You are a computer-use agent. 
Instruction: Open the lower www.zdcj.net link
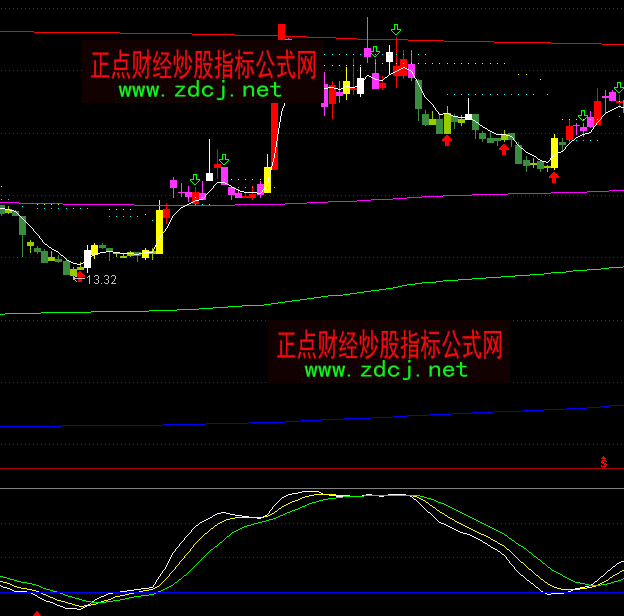coord(386,370)
